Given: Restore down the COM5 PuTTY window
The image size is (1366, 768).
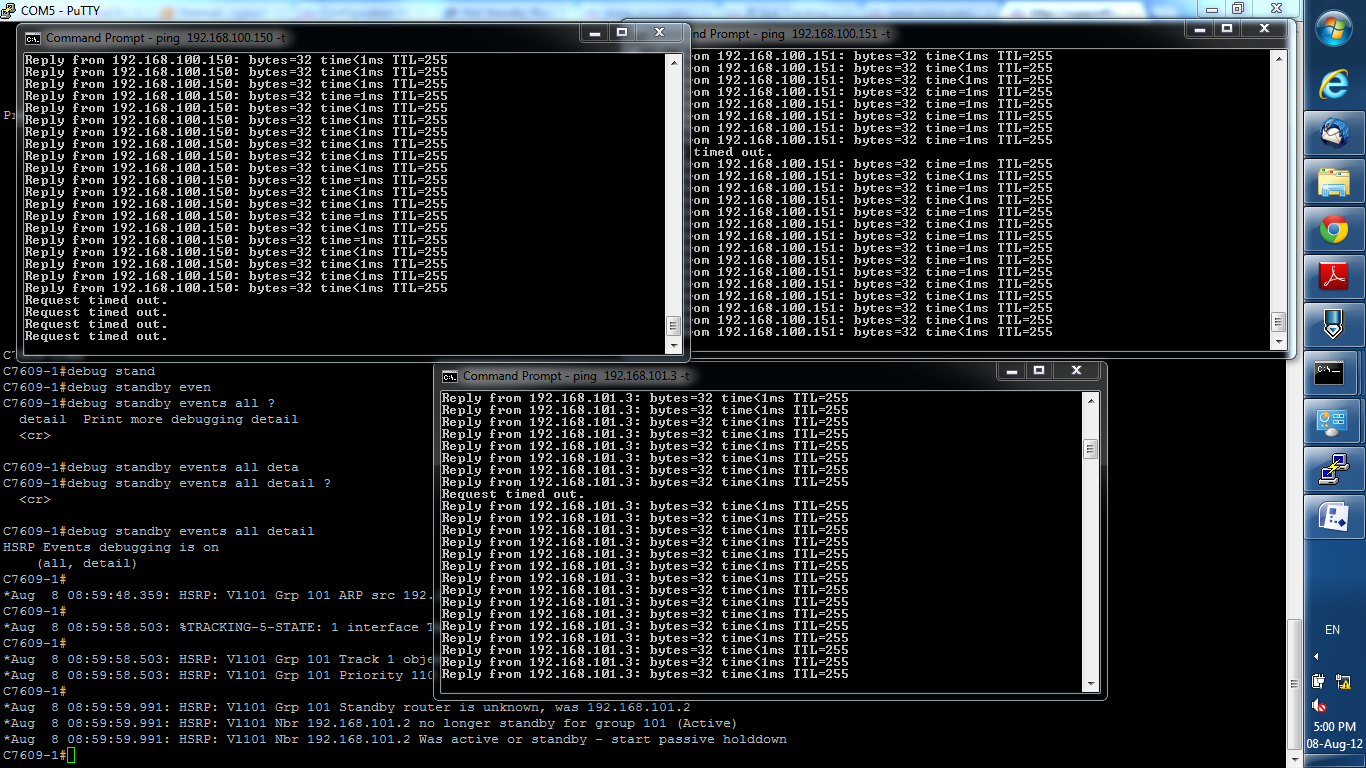Looking at the screenshot, I should pyautogui.click(x=1237, y=8).
